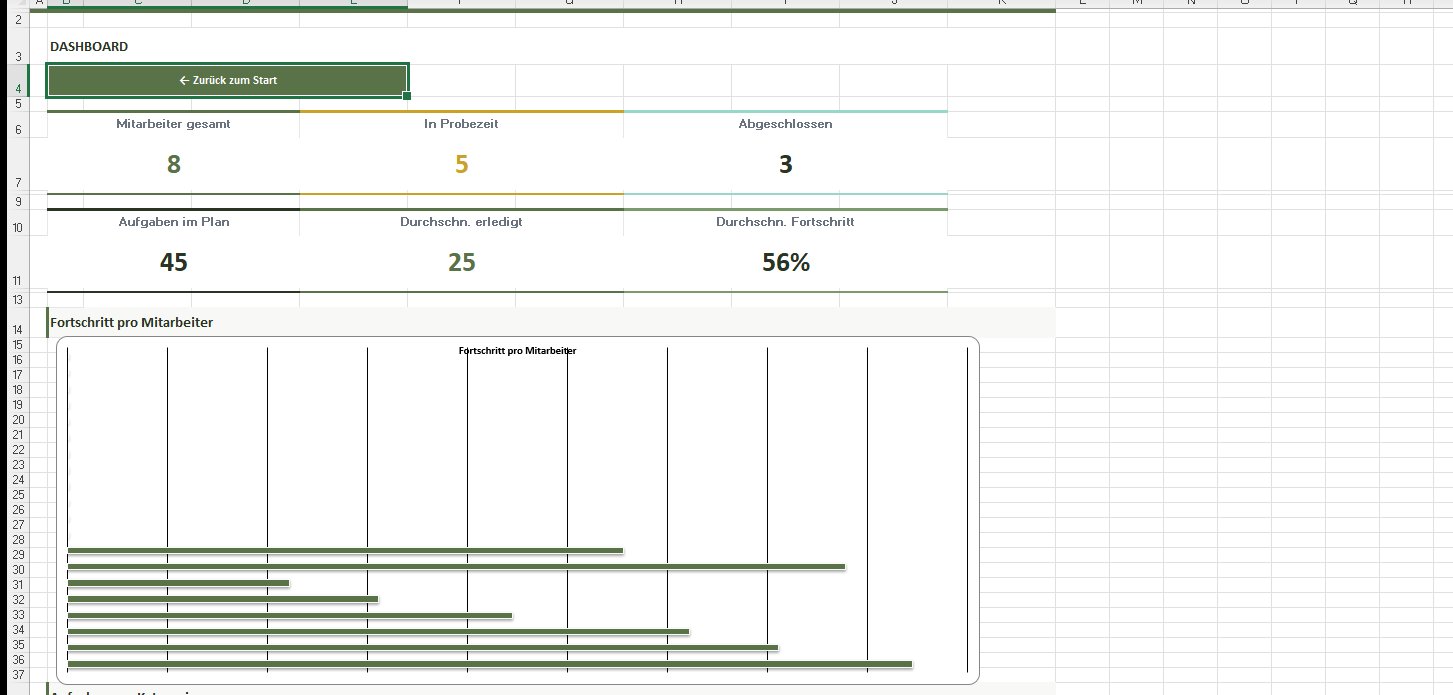The image size is (1453, 695).
Task: Click the Zurück zum Start button
Action: (227, 80)
